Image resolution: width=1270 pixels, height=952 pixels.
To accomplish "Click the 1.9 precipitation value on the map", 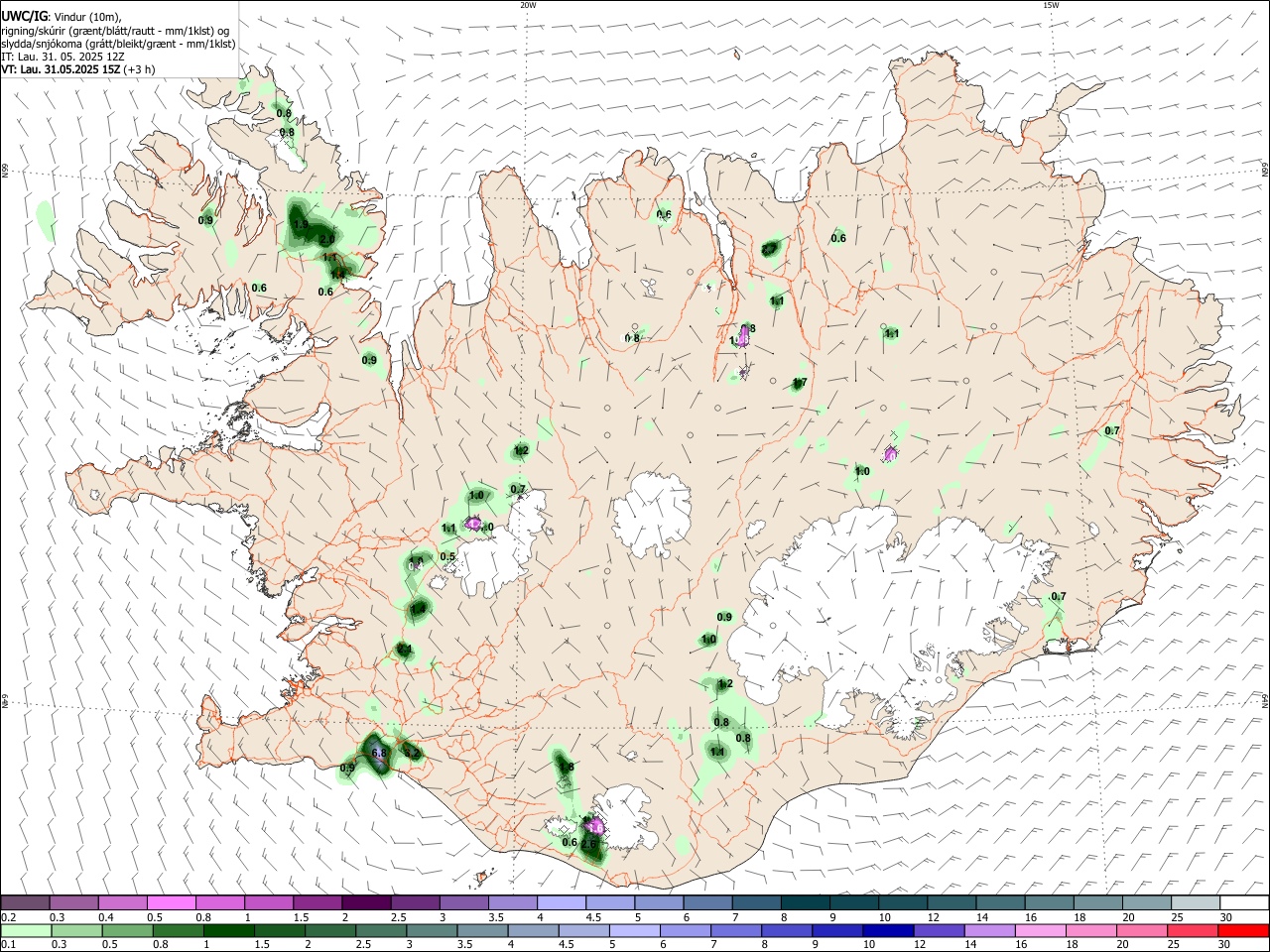I will (301, 225).
